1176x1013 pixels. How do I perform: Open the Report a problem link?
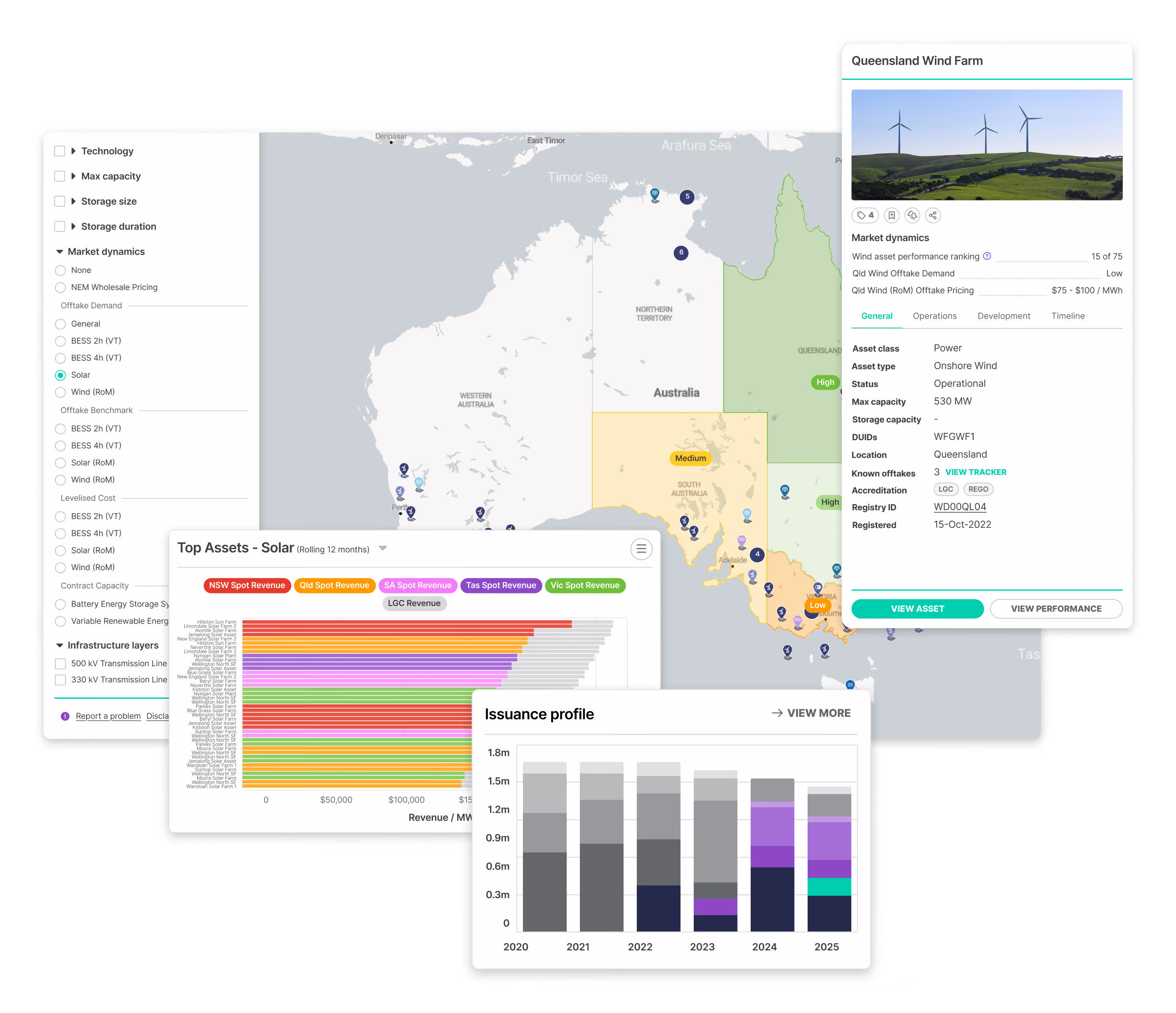pos(108,716)
